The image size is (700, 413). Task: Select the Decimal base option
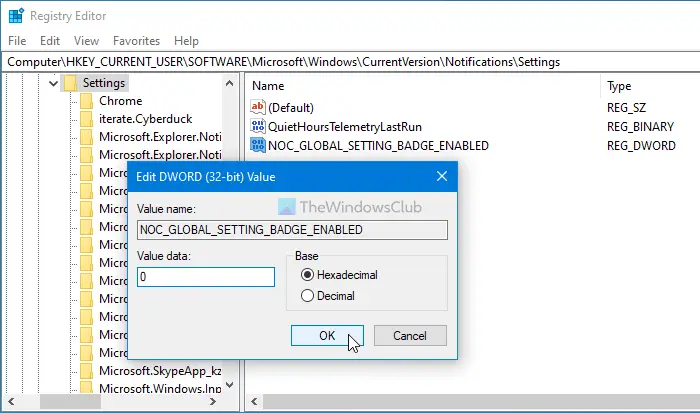point(328,296)
